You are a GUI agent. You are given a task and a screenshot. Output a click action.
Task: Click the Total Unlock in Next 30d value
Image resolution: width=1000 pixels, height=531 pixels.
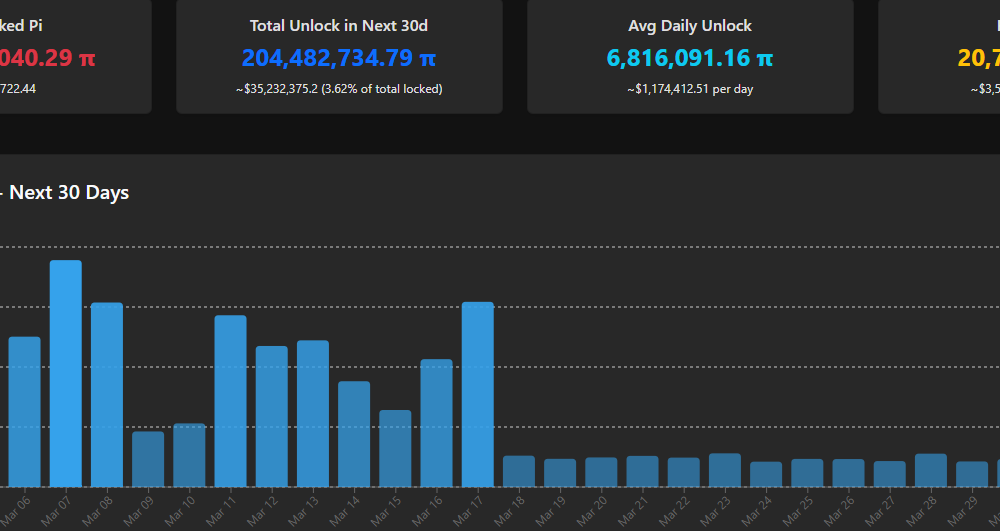(339, 58)
